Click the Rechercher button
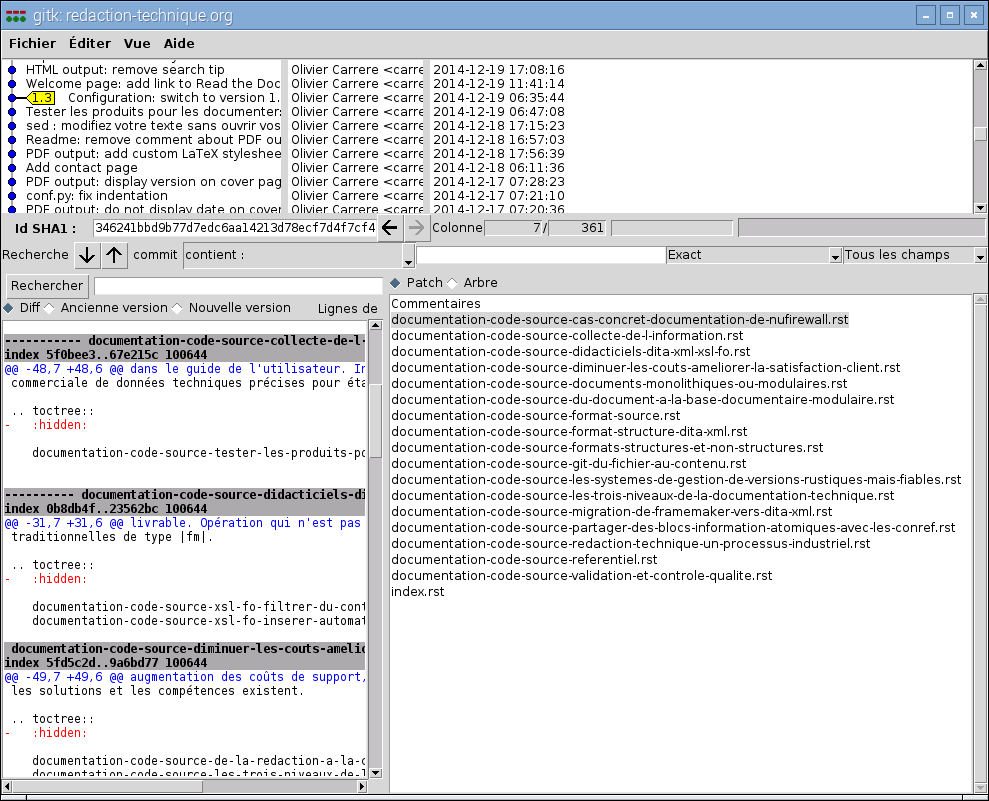This screenshot has width=989, height=801. point(47,286)
